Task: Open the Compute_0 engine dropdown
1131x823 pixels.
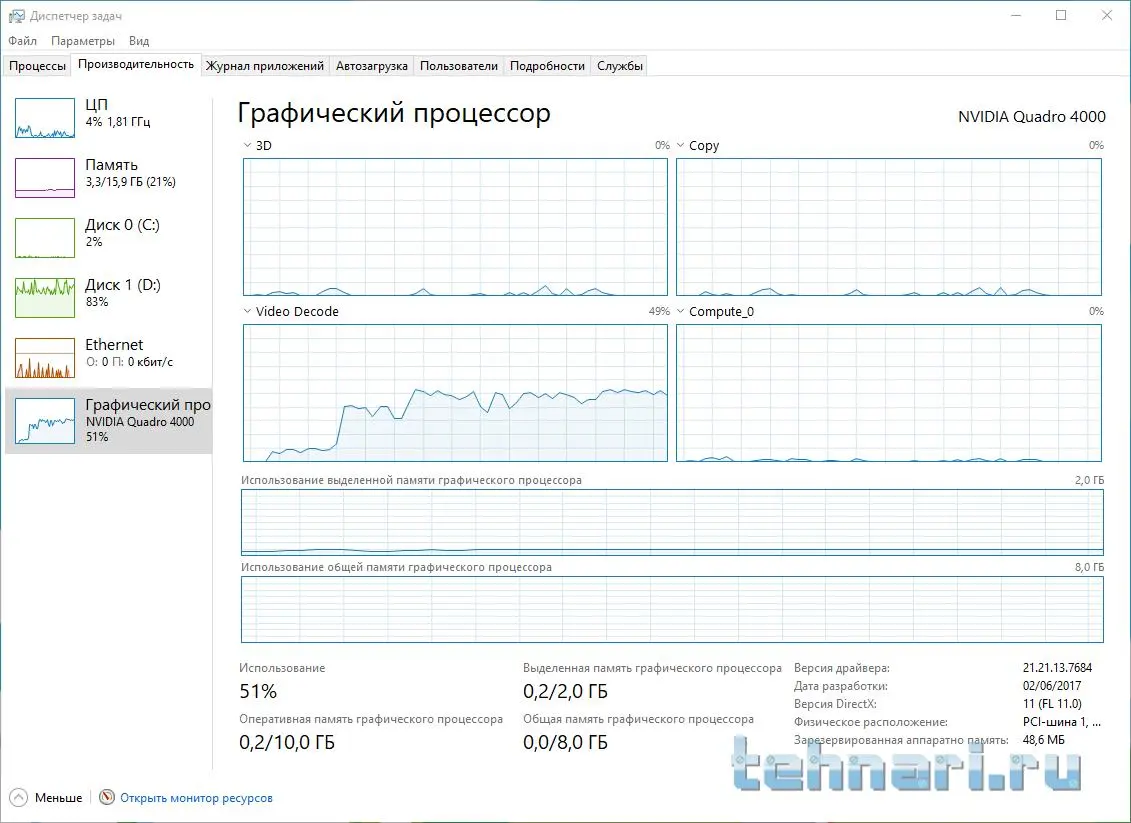Action: pos(680,312)
